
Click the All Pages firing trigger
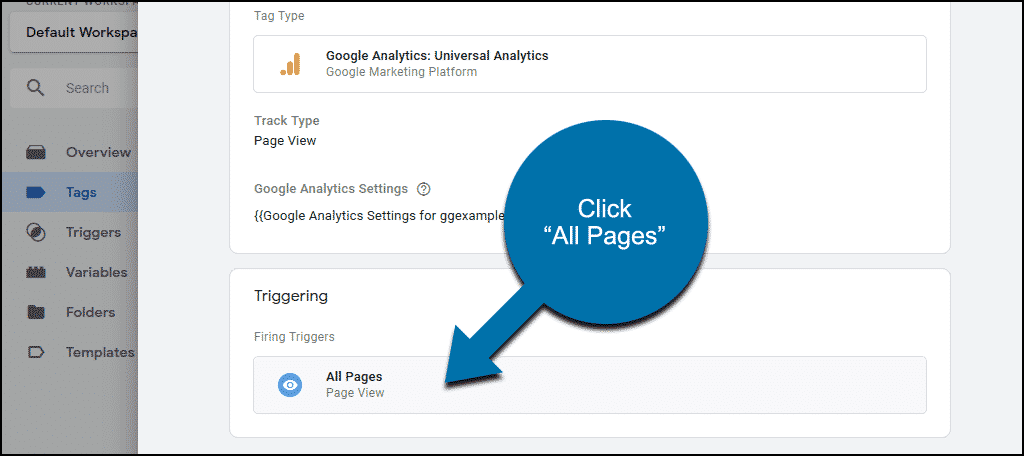(590, 385)
